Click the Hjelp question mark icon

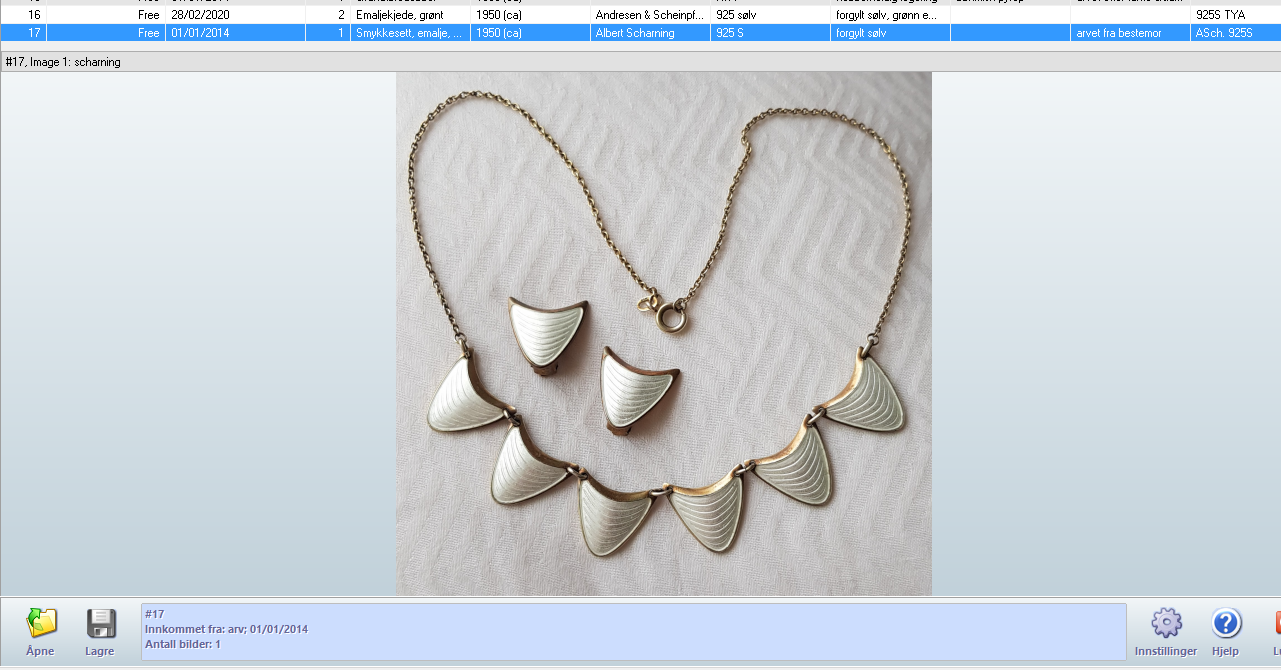point(1226,624)
